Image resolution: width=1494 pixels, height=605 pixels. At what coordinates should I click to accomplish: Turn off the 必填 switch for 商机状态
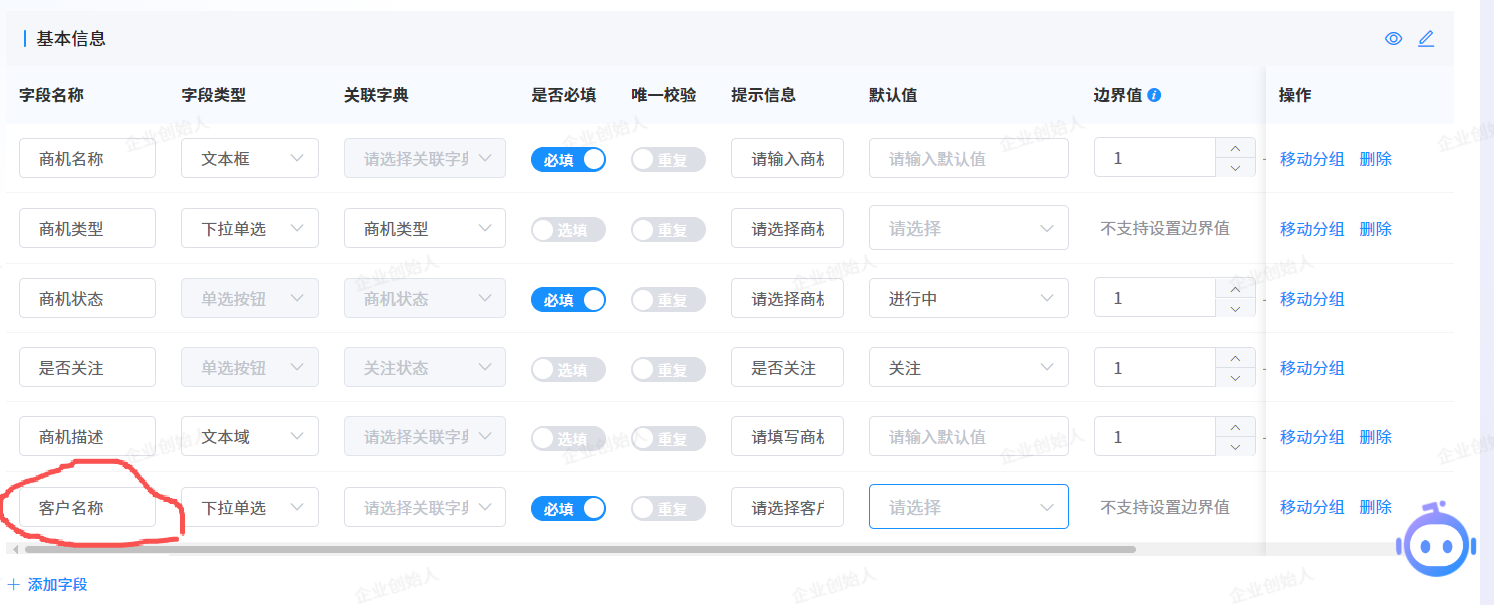point(568,299)
